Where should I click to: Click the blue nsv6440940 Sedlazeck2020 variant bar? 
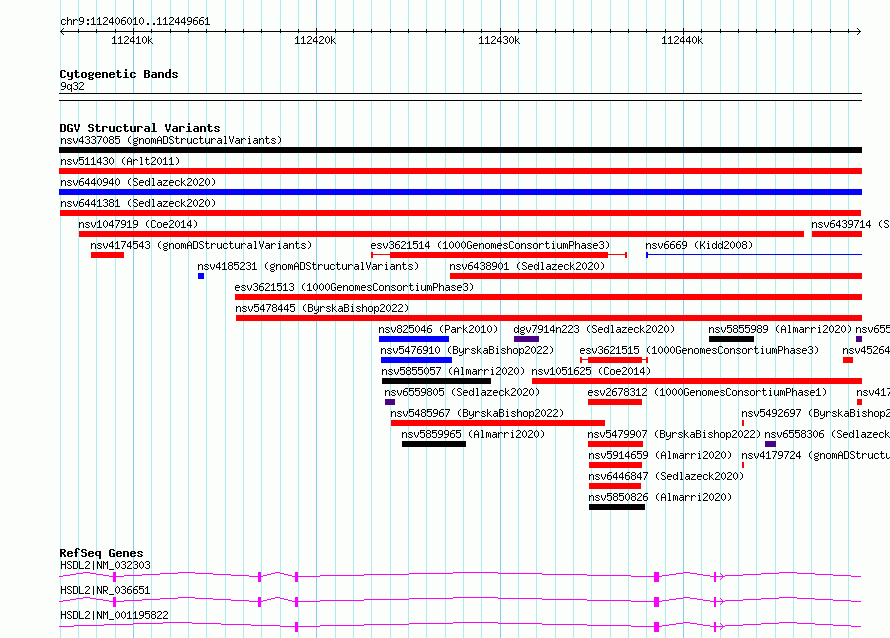(x=460, y=192)
